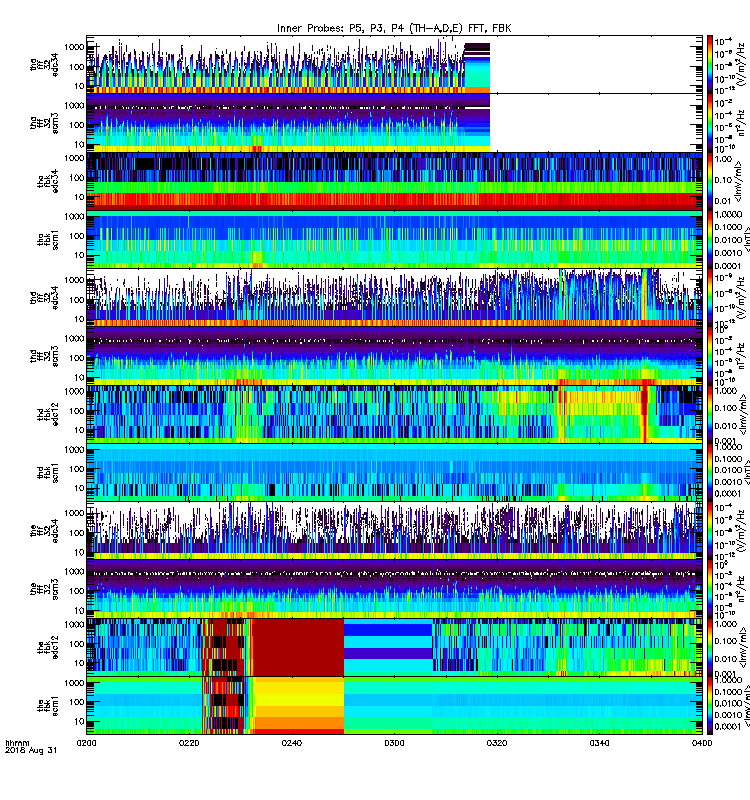Click inside the the fff edc34 spectrogram
This screenshot has width=750, height=800.
[394, 531]
